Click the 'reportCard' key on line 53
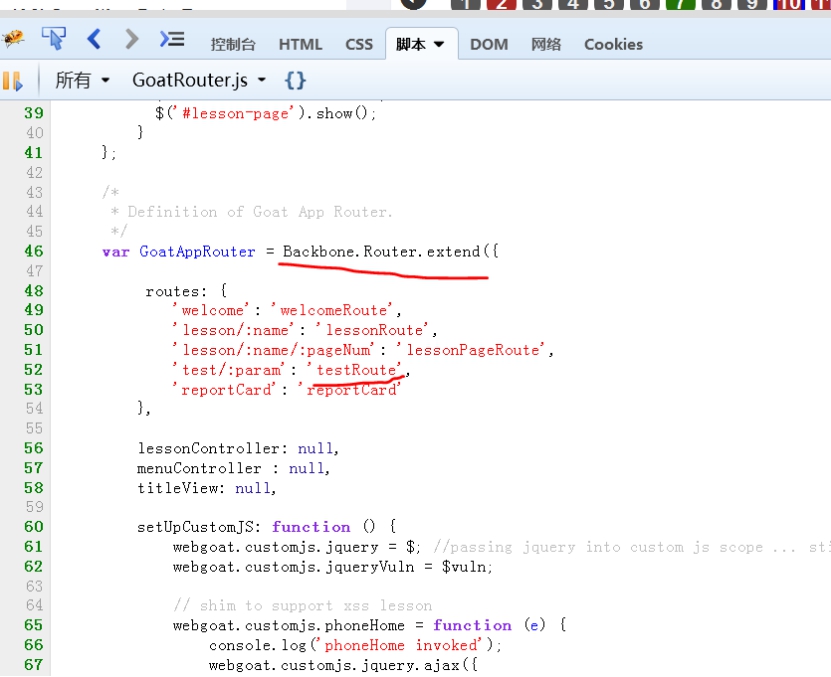The image size is (831, 677). click(225, 390)
